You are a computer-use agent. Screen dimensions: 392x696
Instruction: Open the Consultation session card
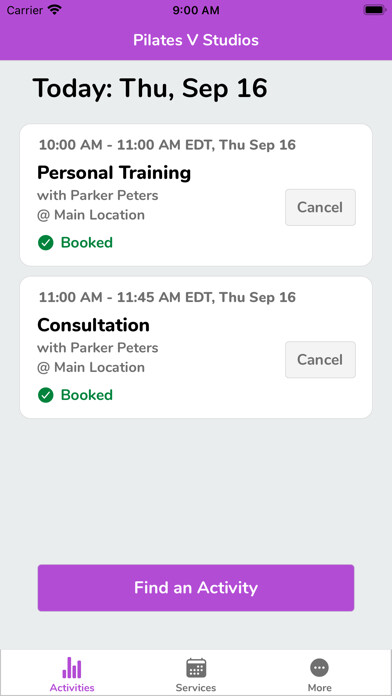pyautogui.click(x=196, y=347)
